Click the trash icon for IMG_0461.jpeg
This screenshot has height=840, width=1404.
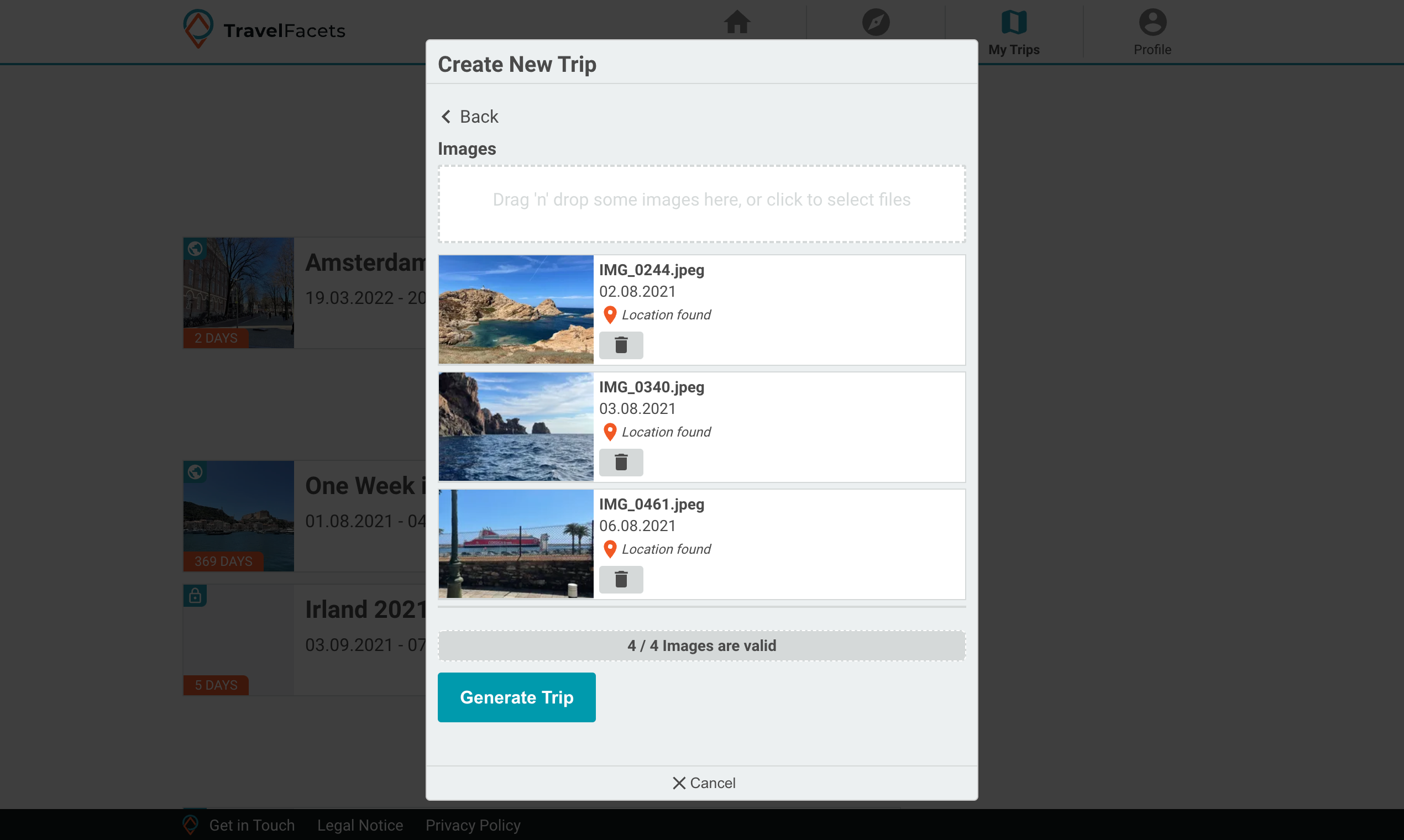(621, 579)
